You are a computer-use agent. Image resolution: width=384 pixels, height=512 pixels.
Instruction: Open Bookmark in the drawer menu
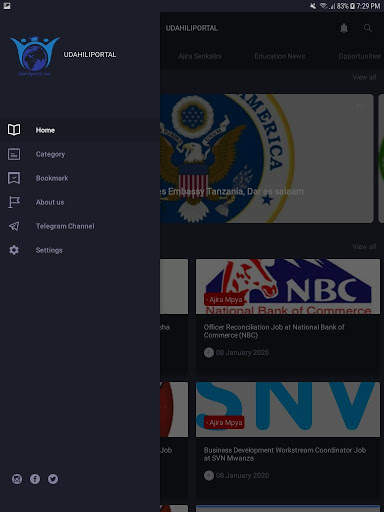(x=80, y=178)
